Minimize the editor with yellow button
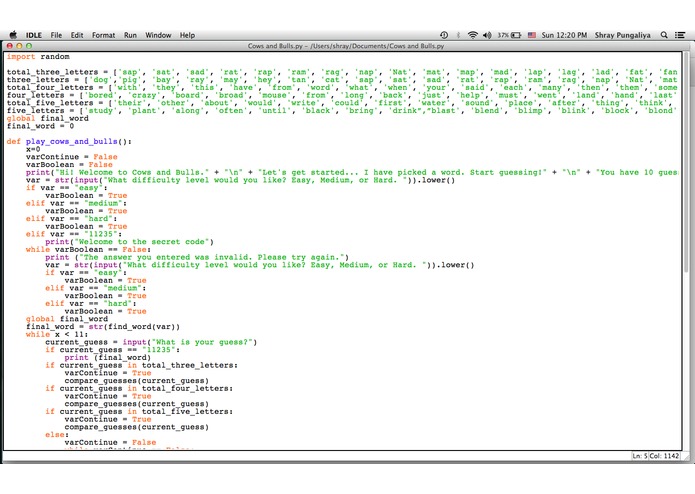 pyautogui.click(x=19, y=46)
